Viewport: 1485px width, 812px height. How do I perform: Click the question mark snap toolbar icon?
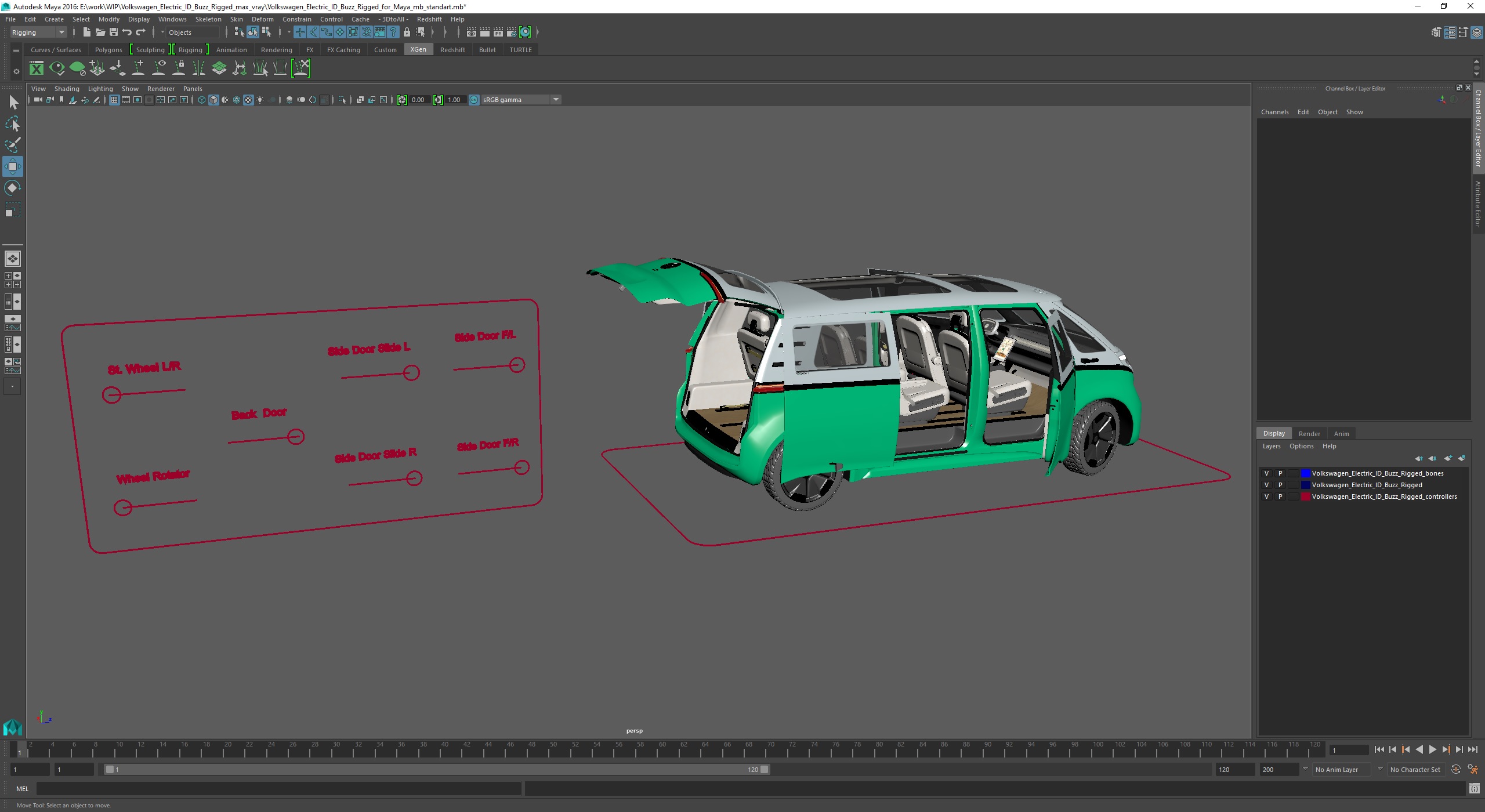point(394,32)
